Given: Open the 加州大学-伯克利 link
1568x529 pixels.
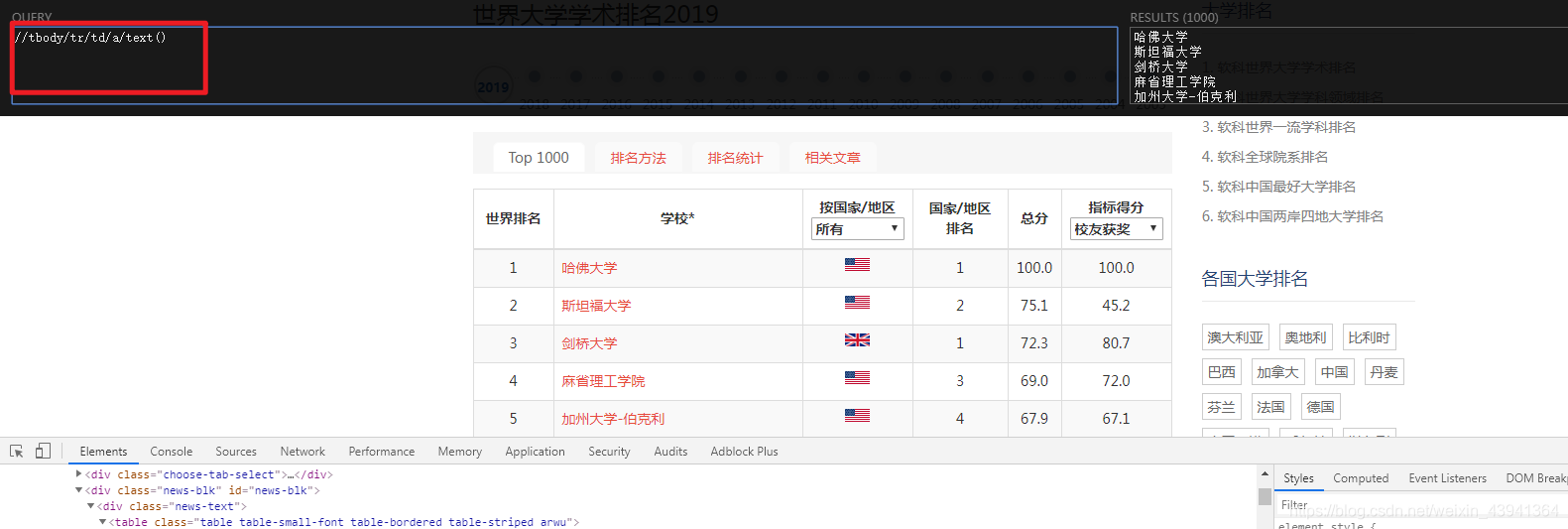Looking at the screenshot, I should (613, 419).
